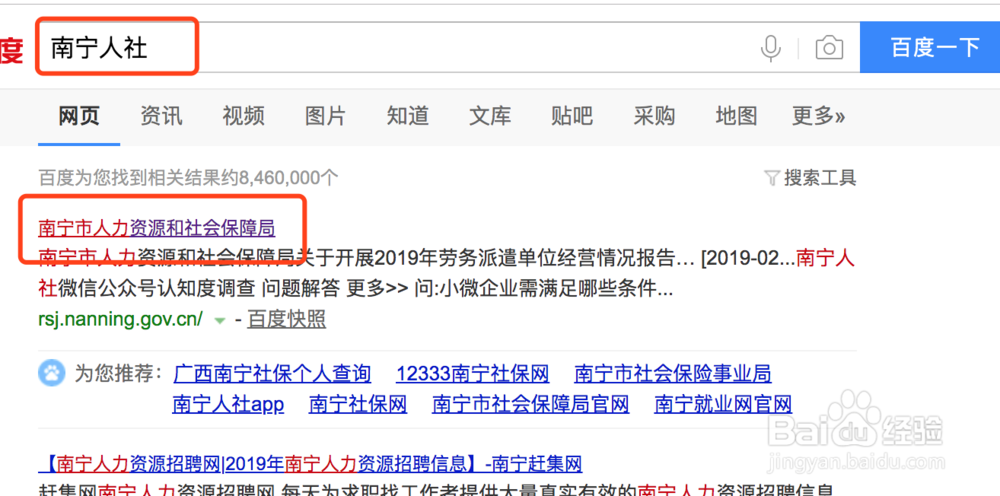Screen dimensions: 1000x496
Task: Open the 百度快照 cached page link
Action: click(286, 319)
